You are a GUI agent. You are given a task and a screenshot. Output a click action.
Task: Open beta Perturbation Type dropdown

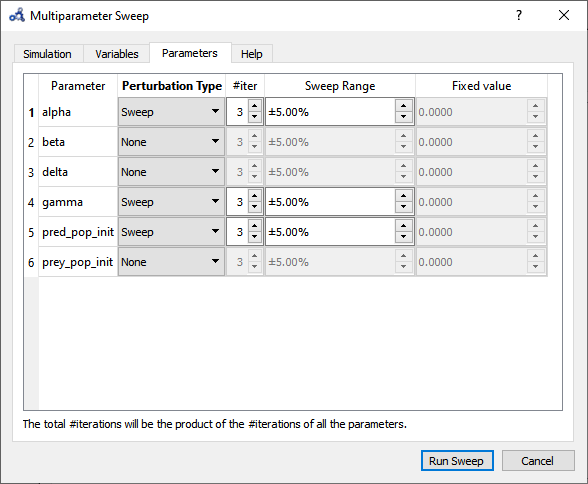pyautogui.click(x=171, y=142)
